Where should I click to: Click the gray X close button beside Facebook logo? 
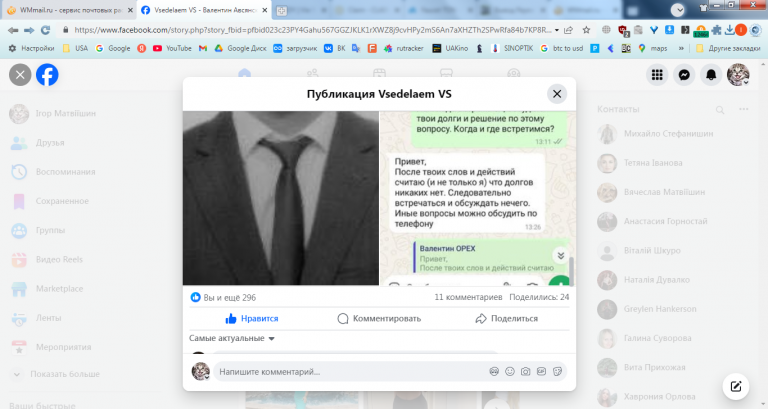(x=20, y=75)
